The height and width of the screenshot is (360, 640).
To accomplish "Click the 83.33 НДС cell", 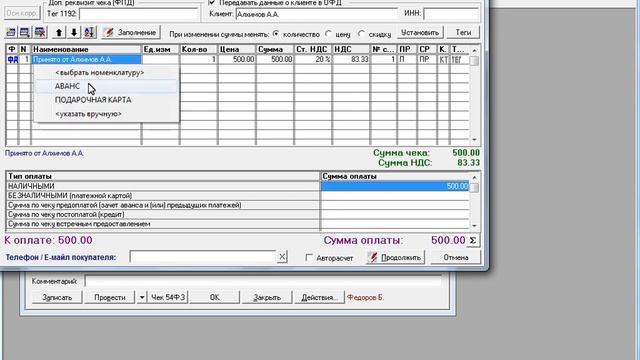I will tap(351, 60).
